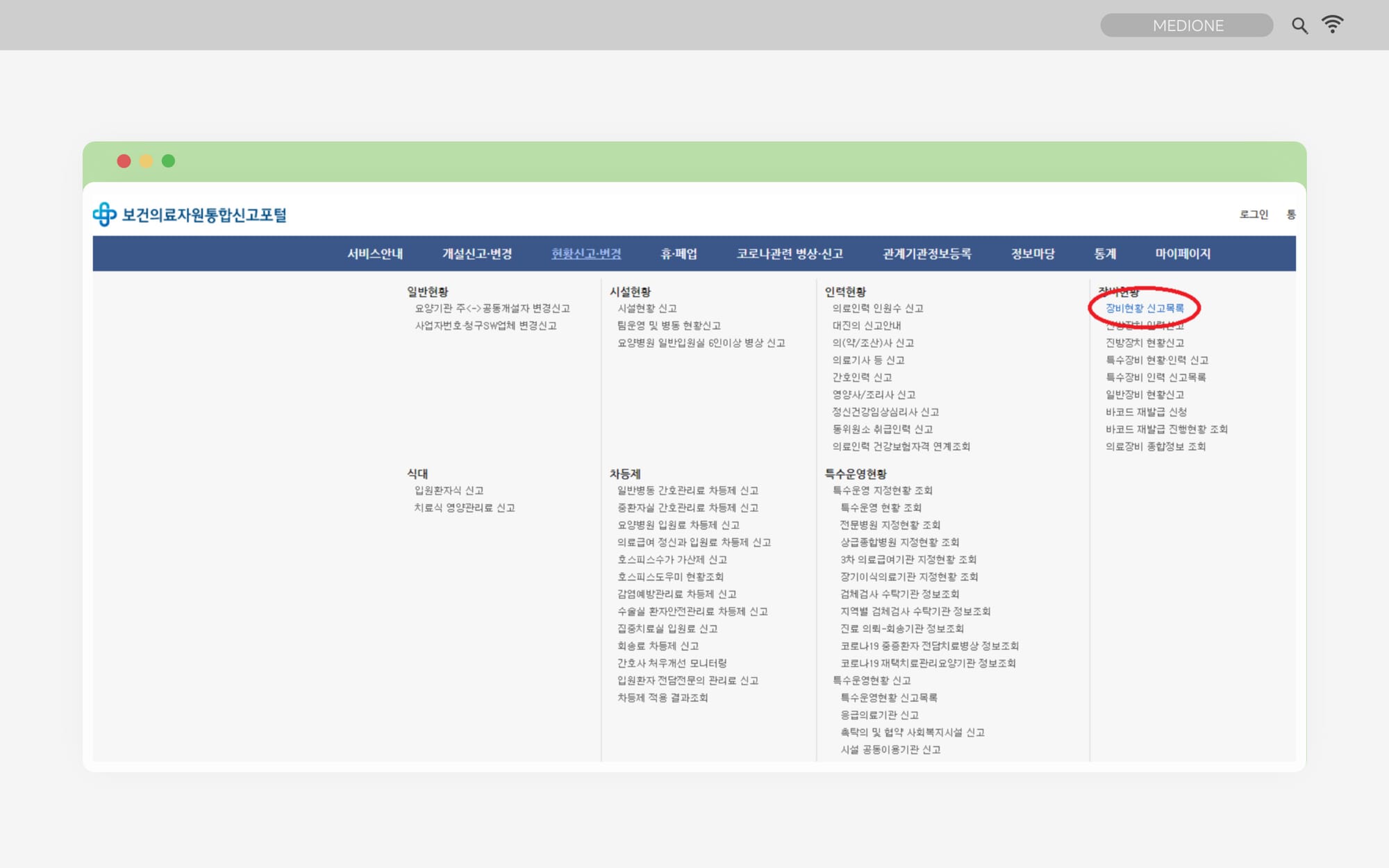Open 입원환자식 신고 link
Viewport: 1389px width, 868px height.
pyautogui.click(x=449, y=490)
